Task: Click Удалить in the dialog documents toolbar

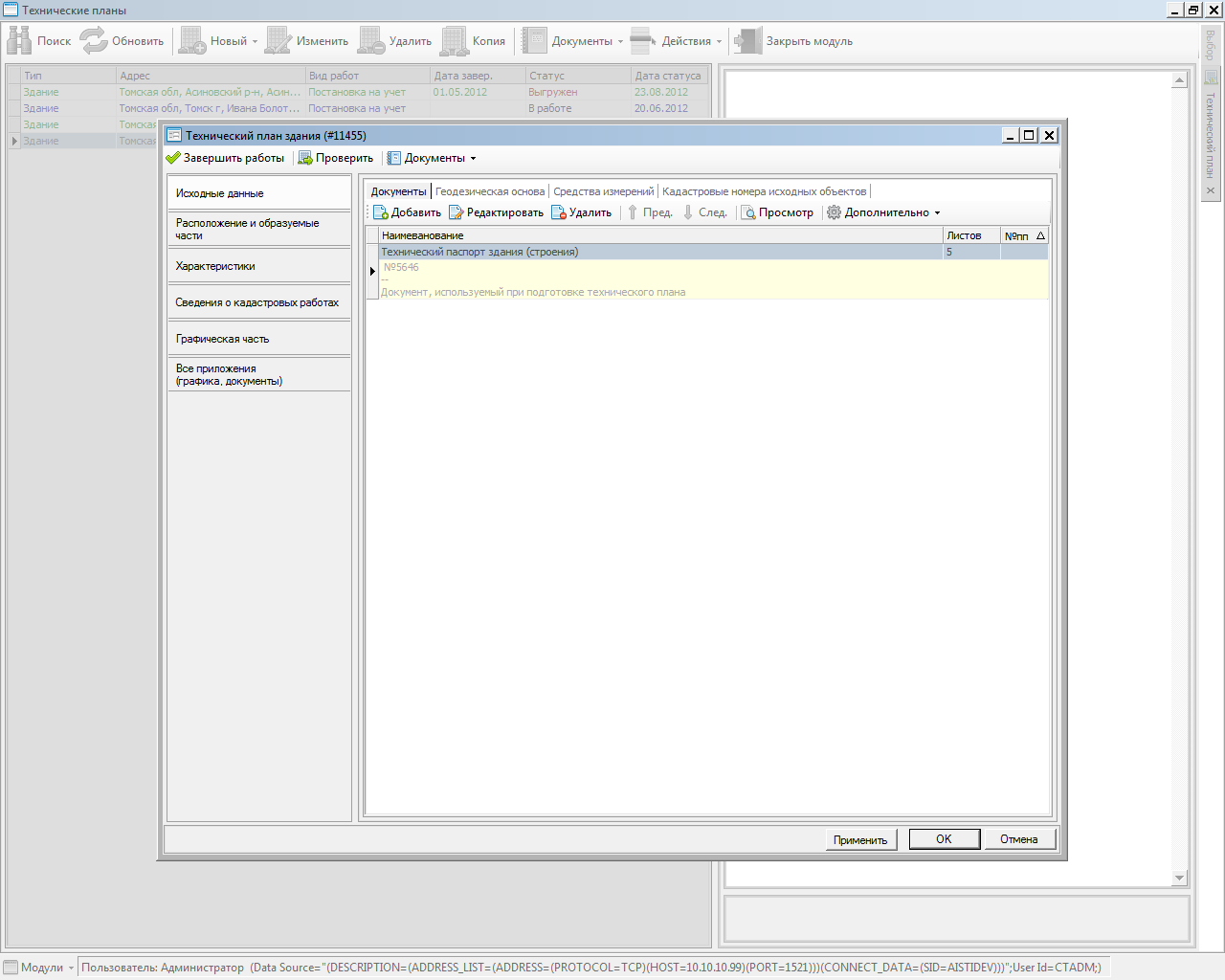Action: 581,212
